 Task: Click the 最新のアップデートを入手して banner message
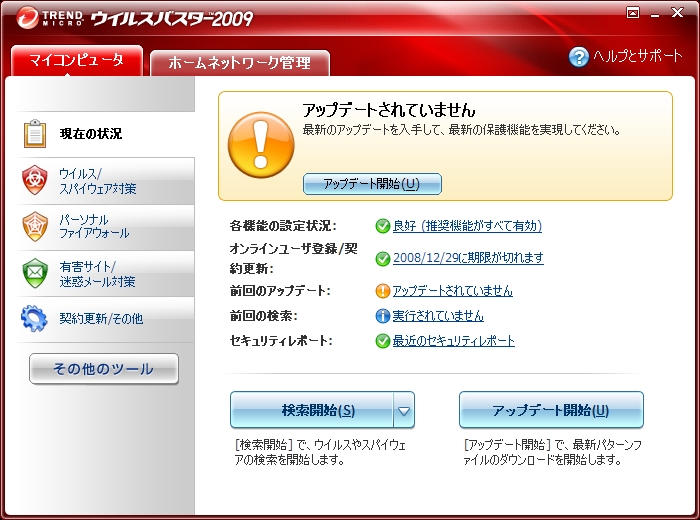[x=461, y=130]
